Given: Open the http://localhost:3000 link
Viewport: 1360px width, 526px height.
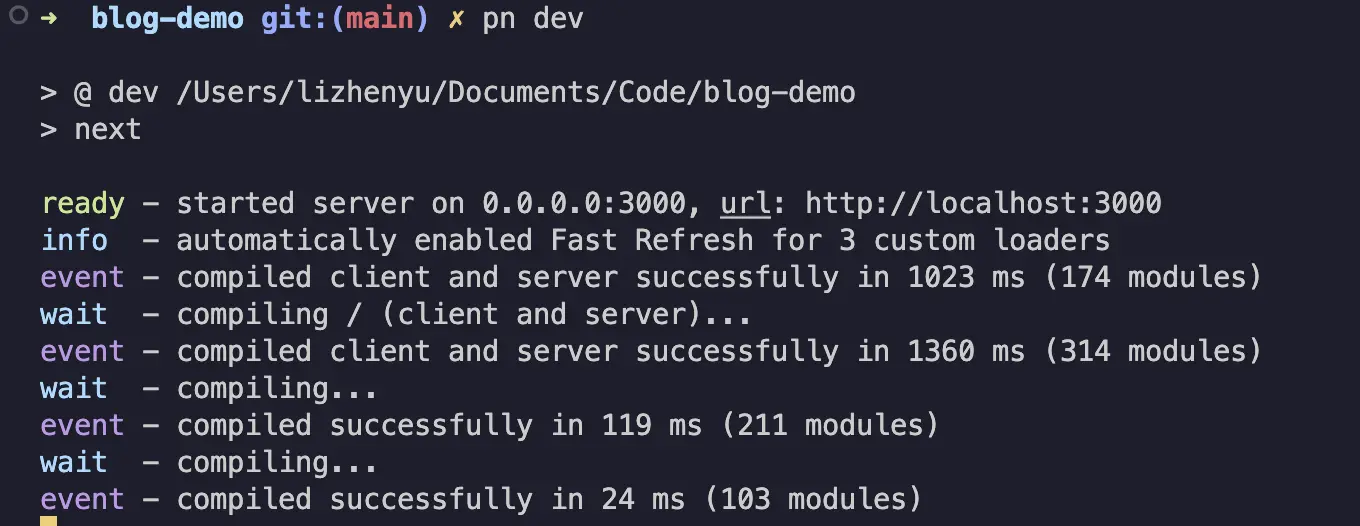Looking at the screenshot, I should pos(983,203).
